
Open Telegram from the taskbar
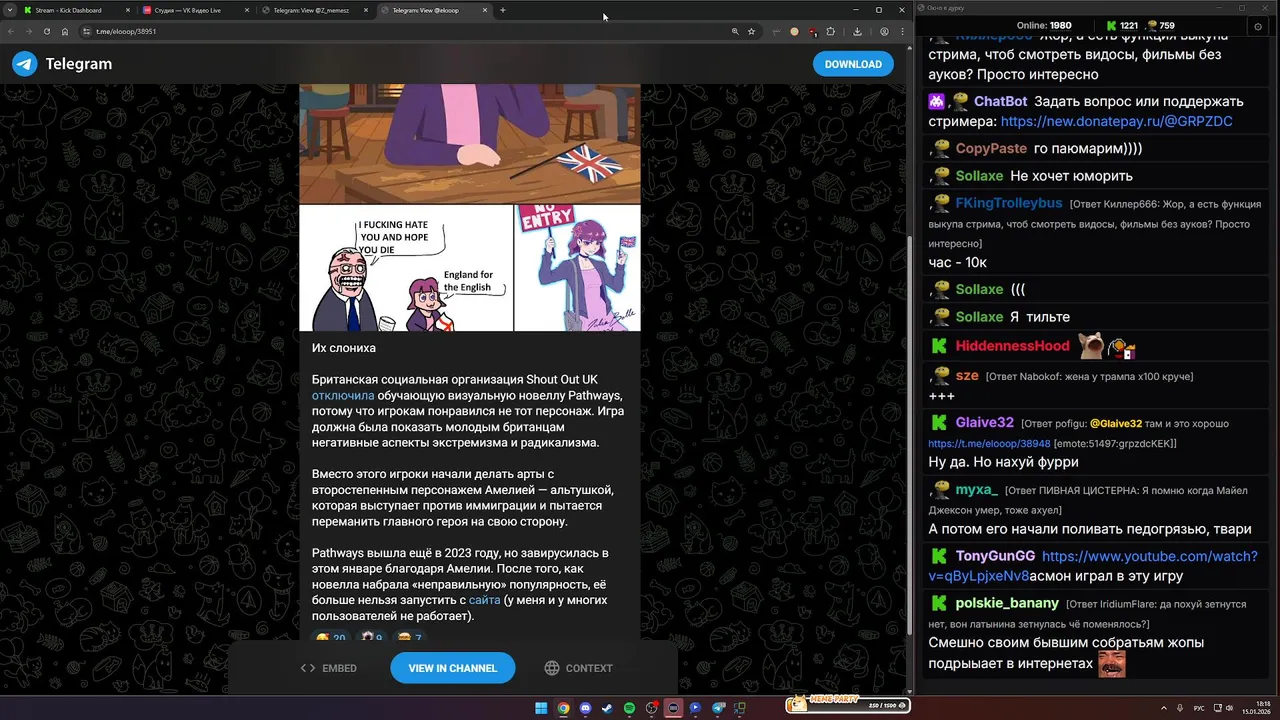(718, 708)
